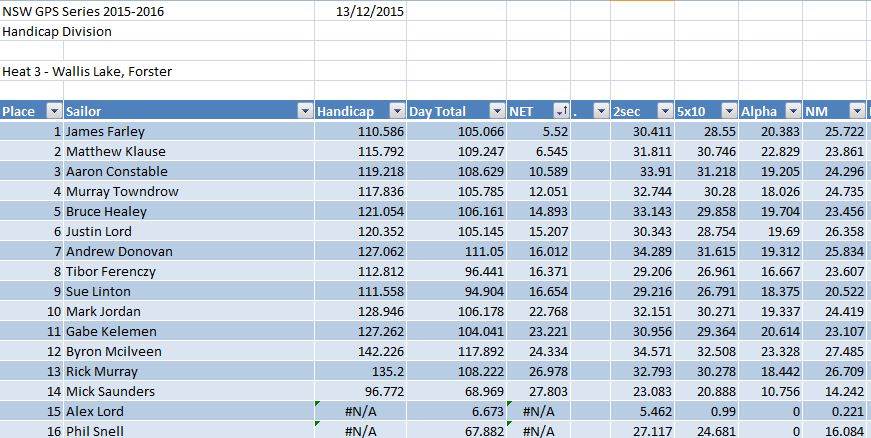Screen dimensions: 871x438
Task: Click the NSW GPS Series 2015-2016 title cell
Action: [x=84, y=11]
